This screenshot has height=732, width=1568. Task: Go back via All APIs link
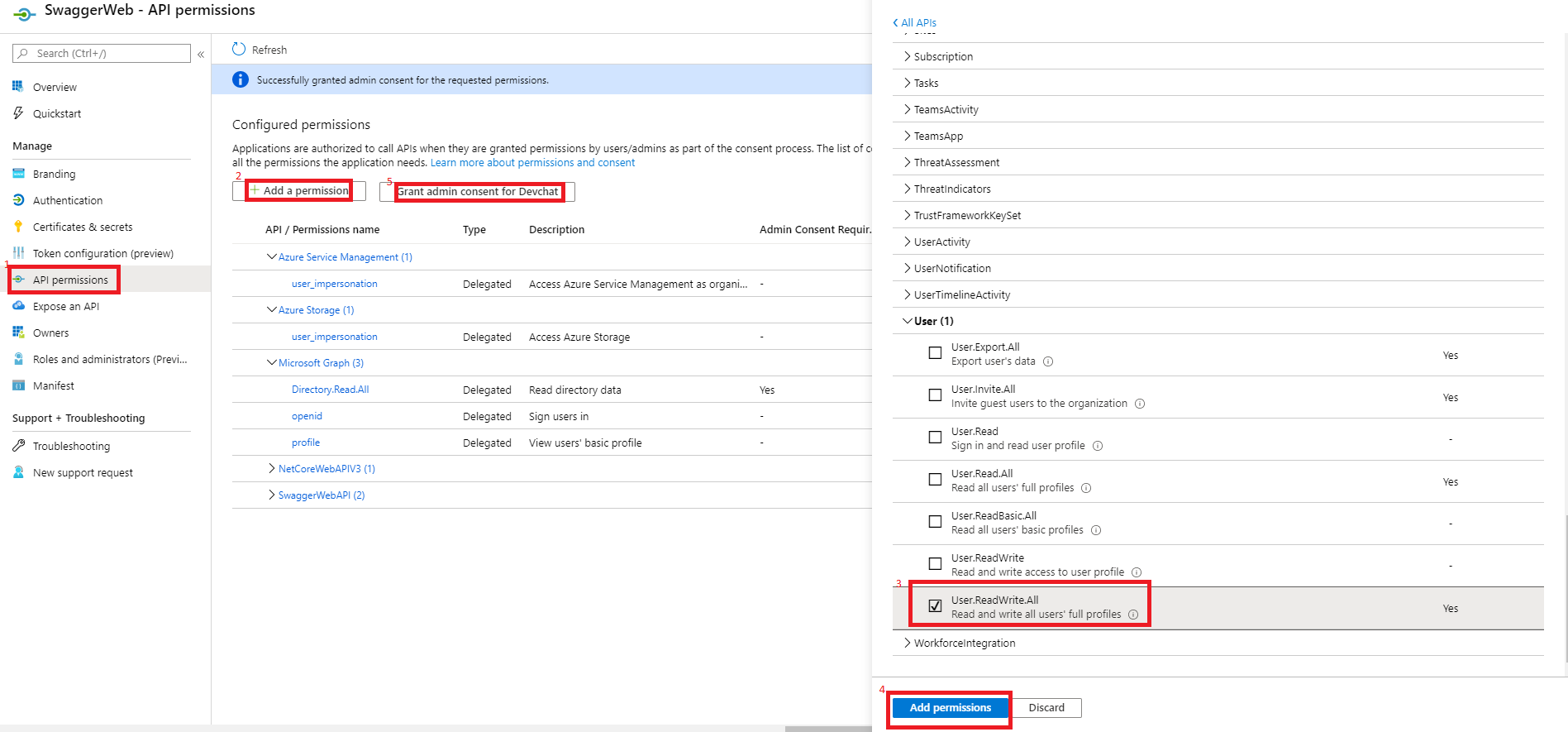point(914,23)
